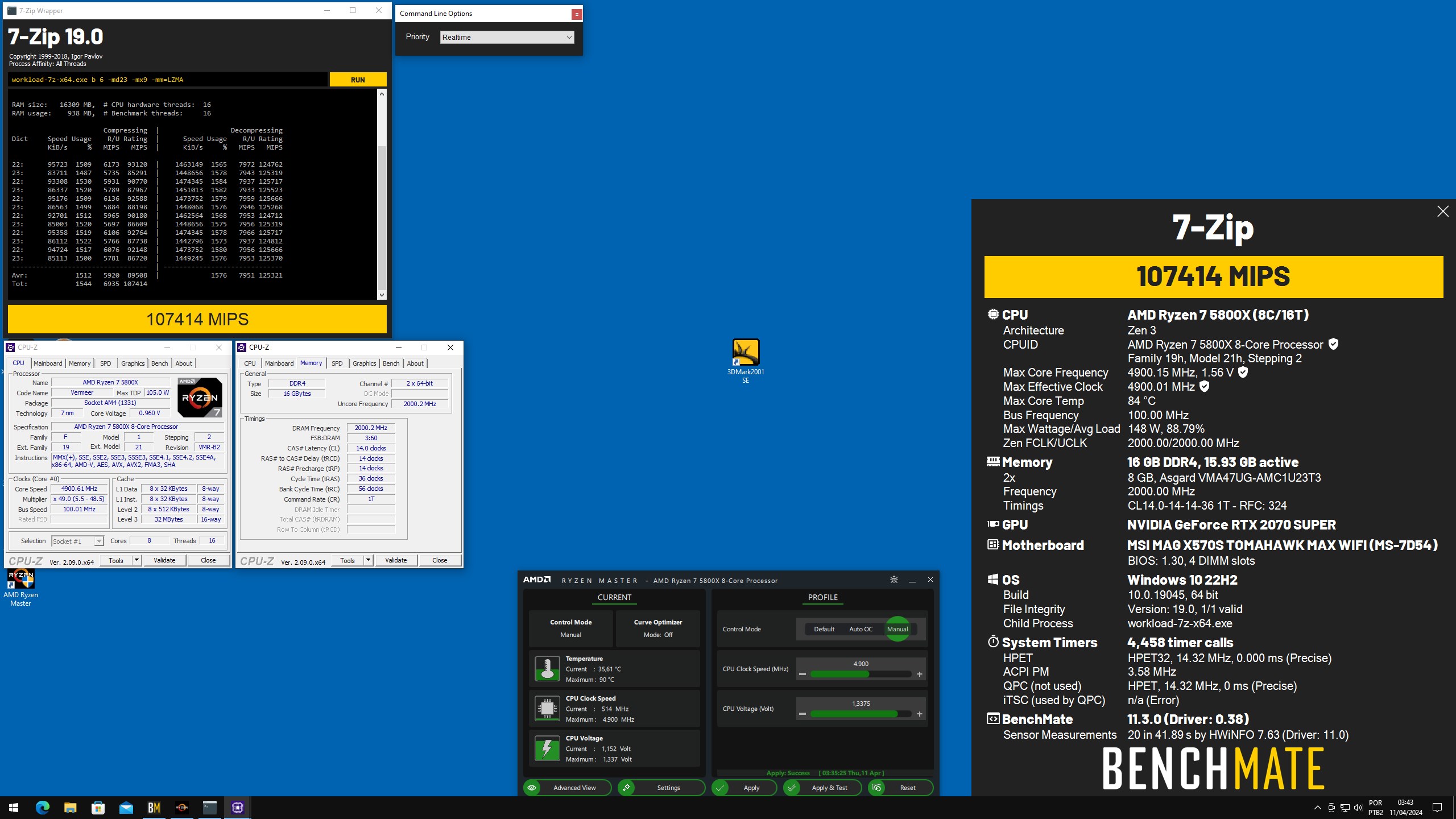1456x819 pixels.
Task: Open Ryzen Master taskbar icon
Action: pos(181,807)
